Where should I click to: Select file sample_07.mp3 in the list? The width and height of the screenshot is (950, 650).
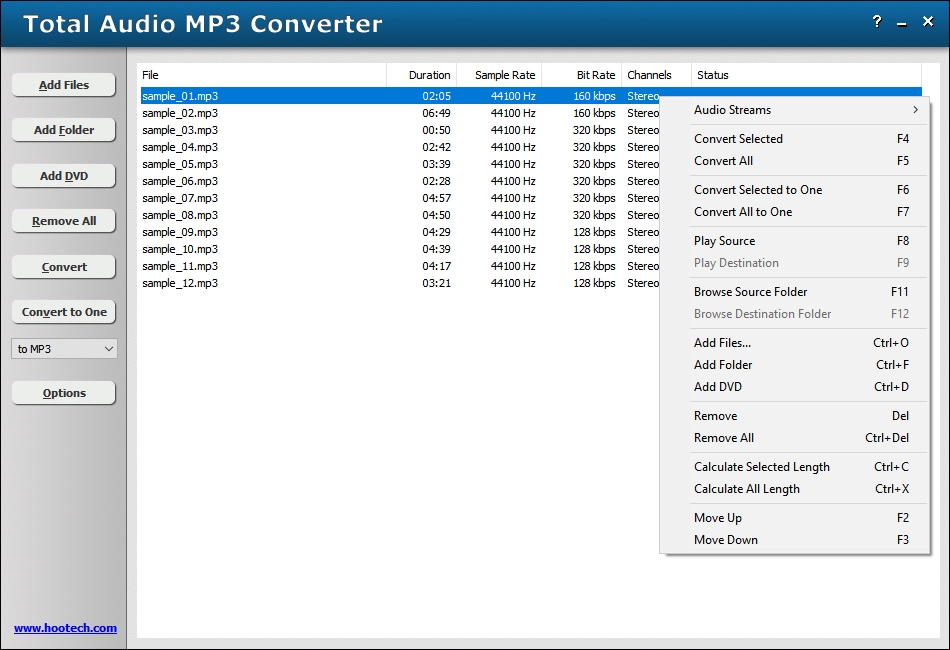point(180,197)
